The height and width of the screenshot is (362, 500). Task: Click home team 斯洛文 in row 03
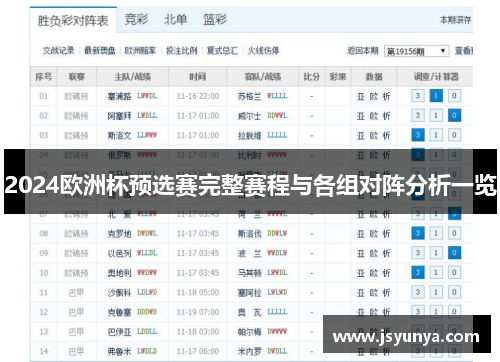119,136
